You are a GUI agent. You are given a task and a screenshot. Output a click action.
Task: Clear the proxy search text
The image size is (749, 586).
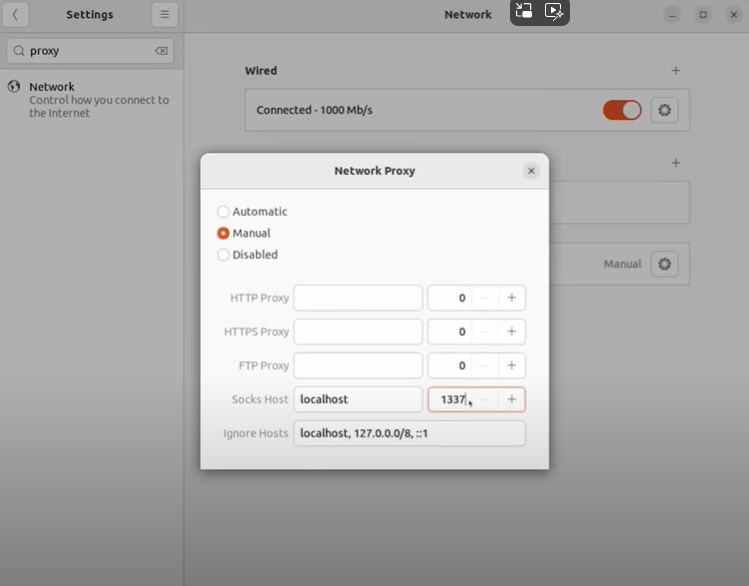tap(161, 51)
